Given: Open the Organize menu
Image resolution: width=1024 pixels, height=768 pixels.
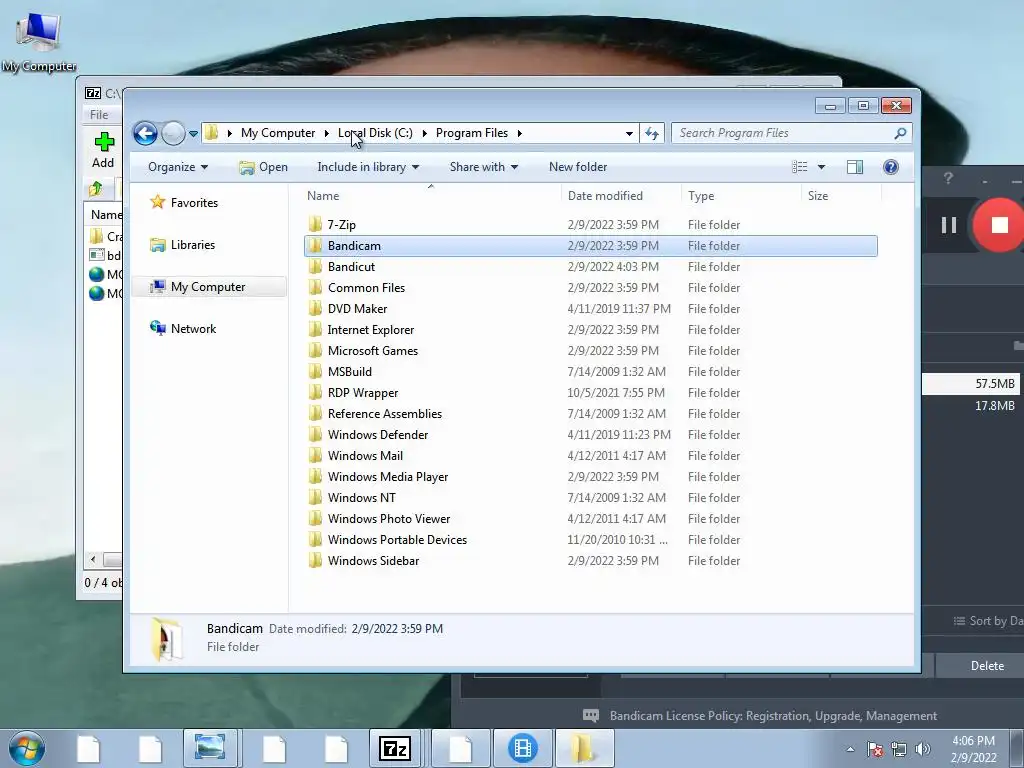Looking at the screenshot, I should (178, 167).
